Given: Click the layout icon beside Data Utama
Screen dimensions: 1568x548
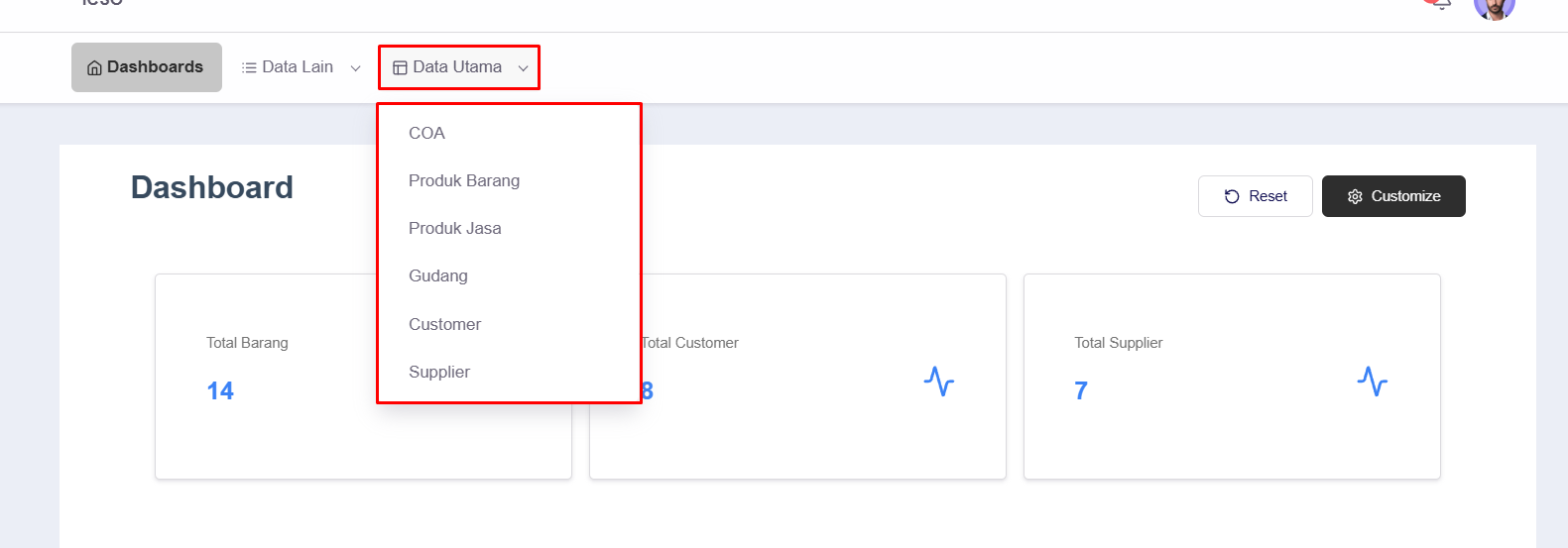Looking at the screenshot, I should pyautogui.click(x=400, y=68).
